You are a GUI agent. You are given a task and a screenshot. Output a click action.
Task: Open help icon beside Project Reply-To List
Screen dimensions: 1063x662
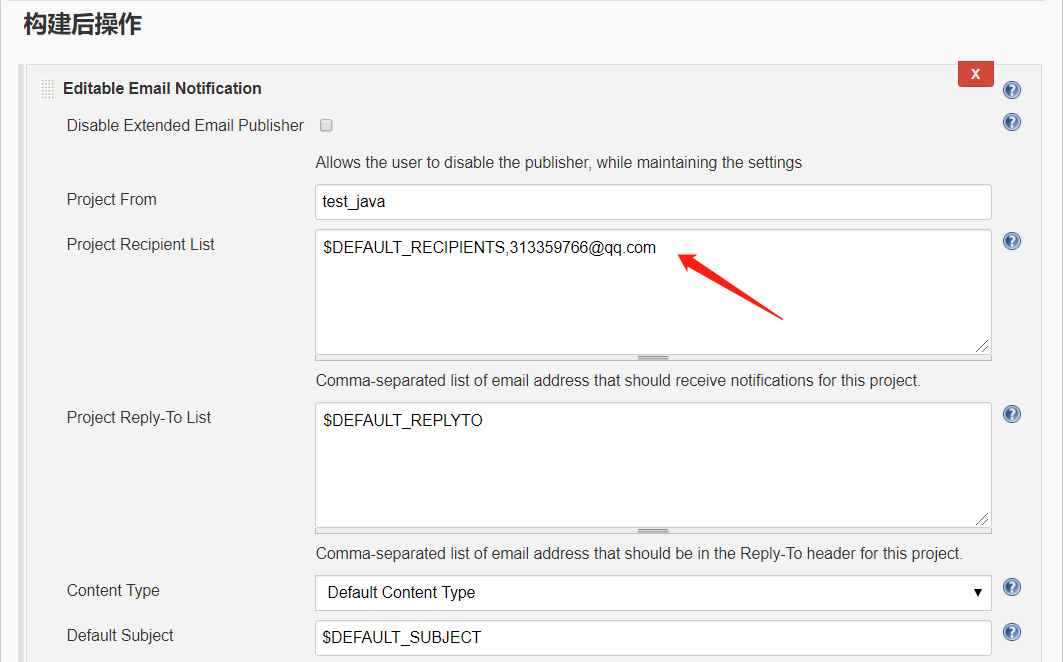1011,414
